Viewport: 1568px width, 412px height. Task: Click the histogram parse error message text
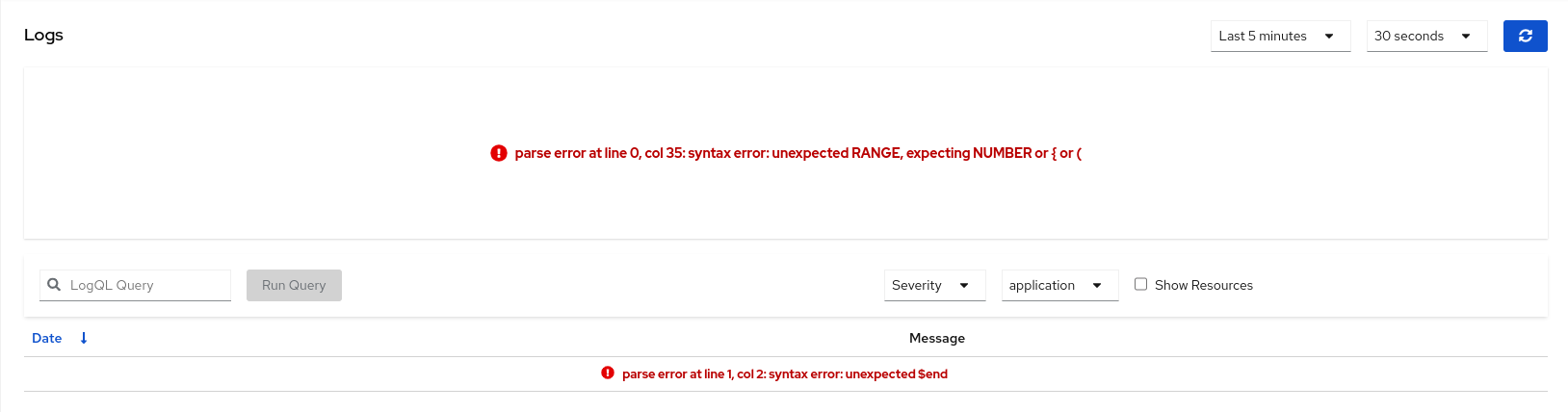coord(797,153)
